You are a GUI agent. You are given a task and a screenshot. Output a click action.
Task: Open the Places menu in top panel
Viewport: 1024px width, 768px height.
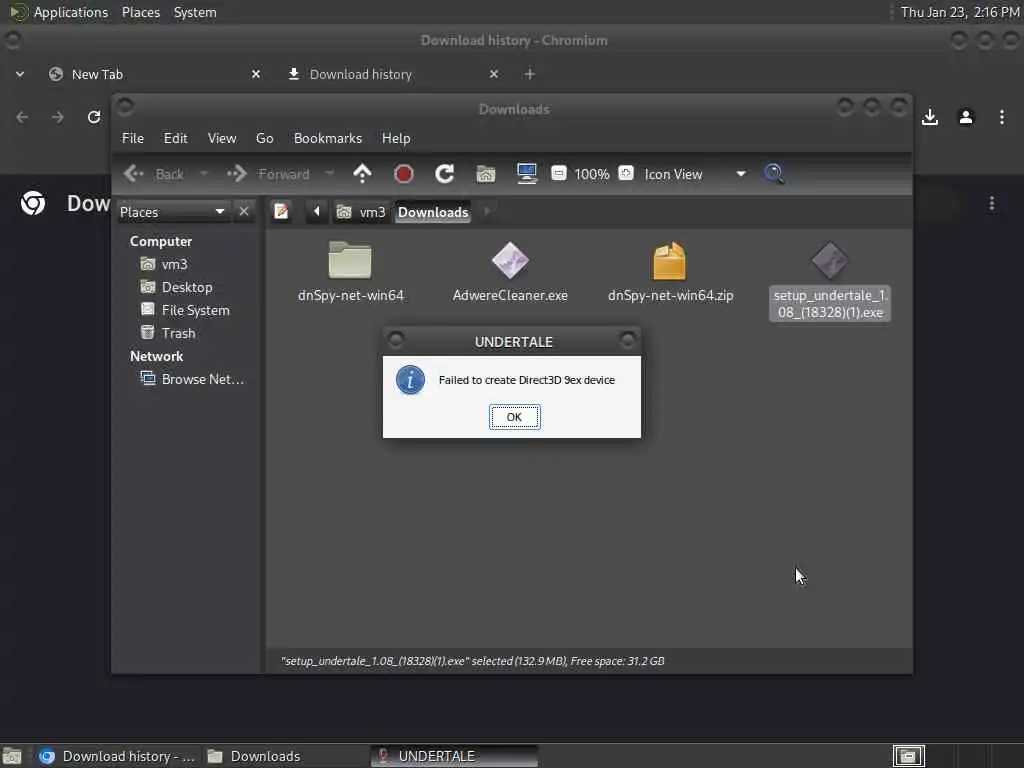(x=140, y=12)
